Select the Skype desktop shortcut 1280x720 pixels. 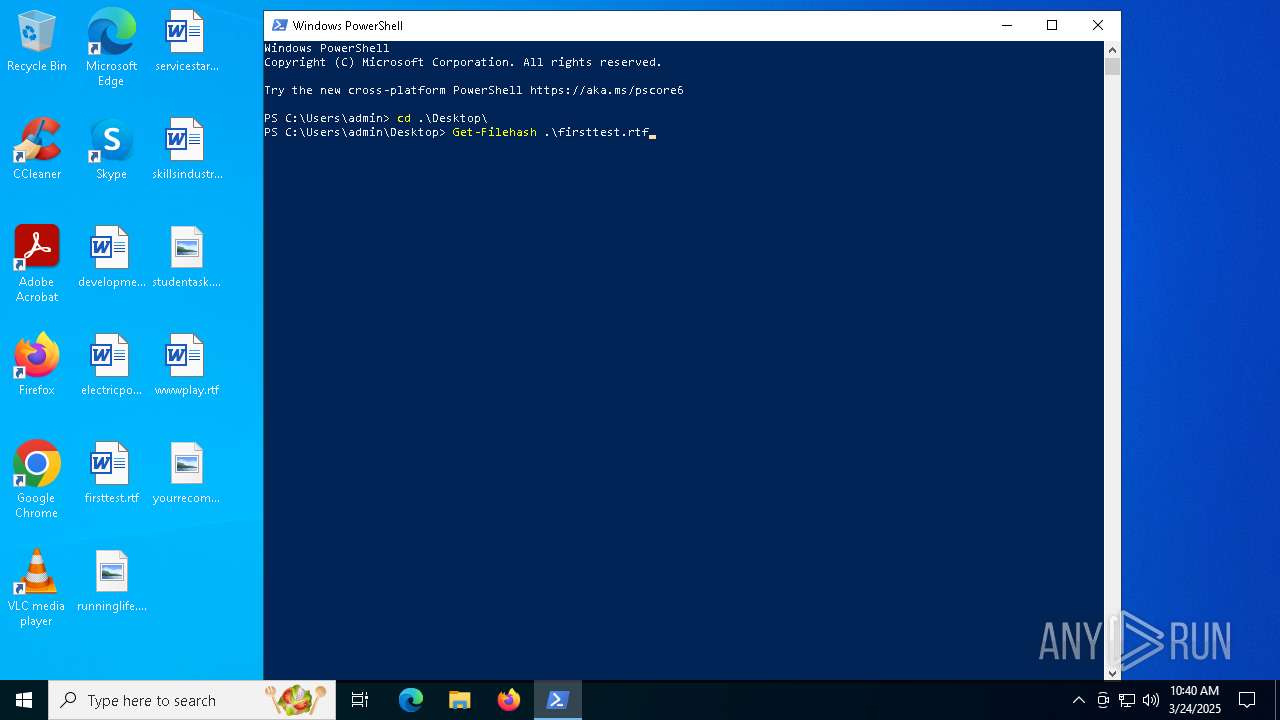click(x=111, y=149)
